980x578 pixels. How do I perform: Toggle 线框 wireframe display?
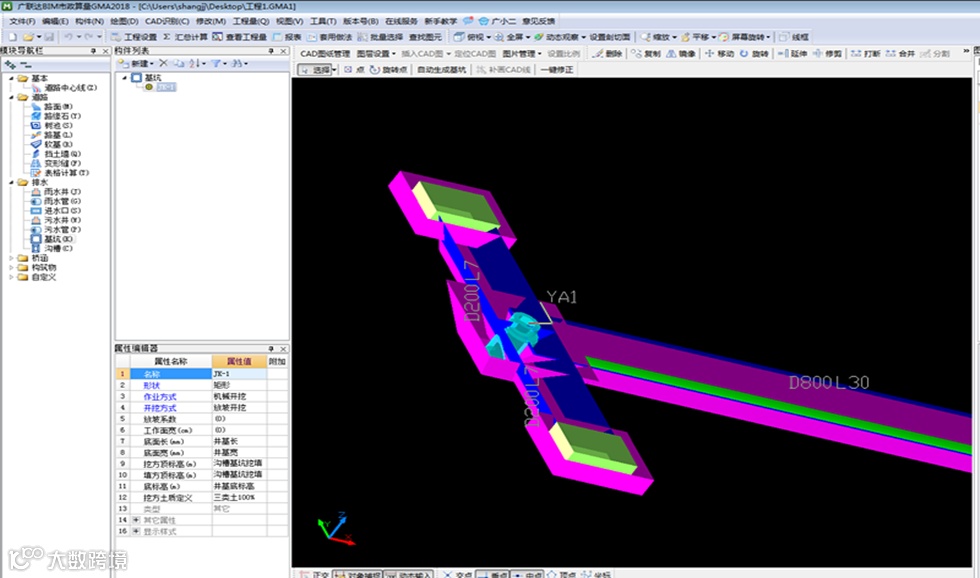click(x=794, y=37)
